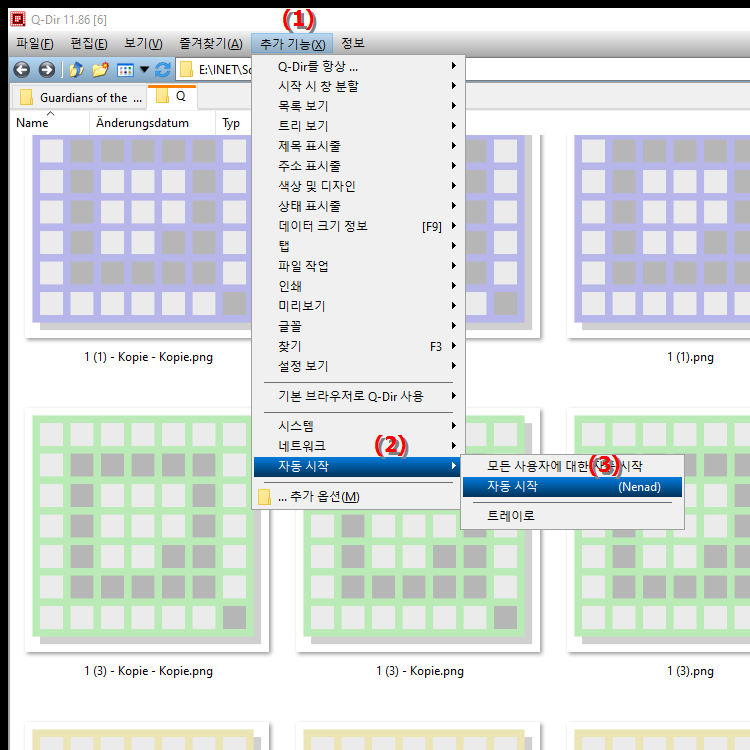Select the 트레이로 submenu entry
750x750 pixels.
572,516
